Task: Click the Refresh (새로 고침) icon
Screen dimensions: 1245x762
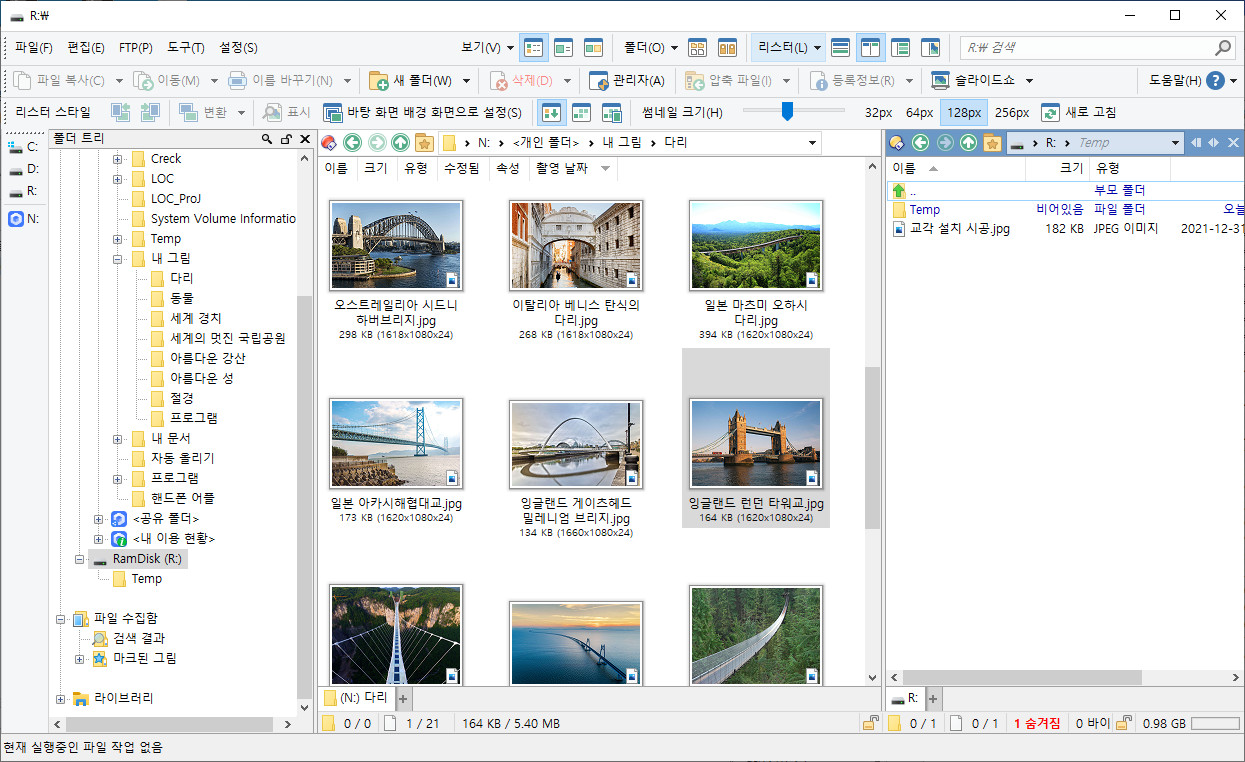Action: [1050, 112]
